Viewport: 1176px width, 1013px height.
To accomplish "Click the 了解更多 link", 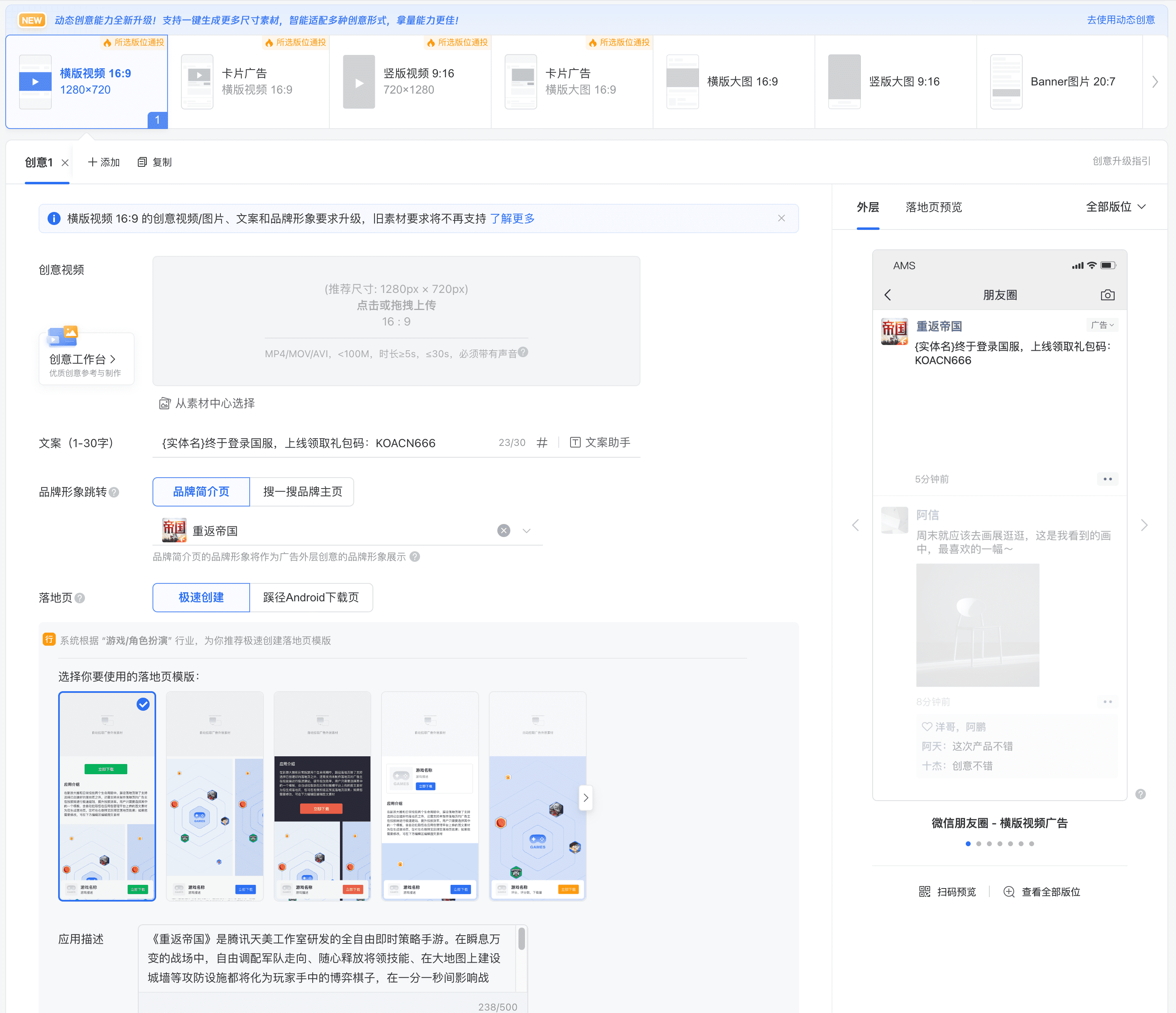I will [512, 218].
